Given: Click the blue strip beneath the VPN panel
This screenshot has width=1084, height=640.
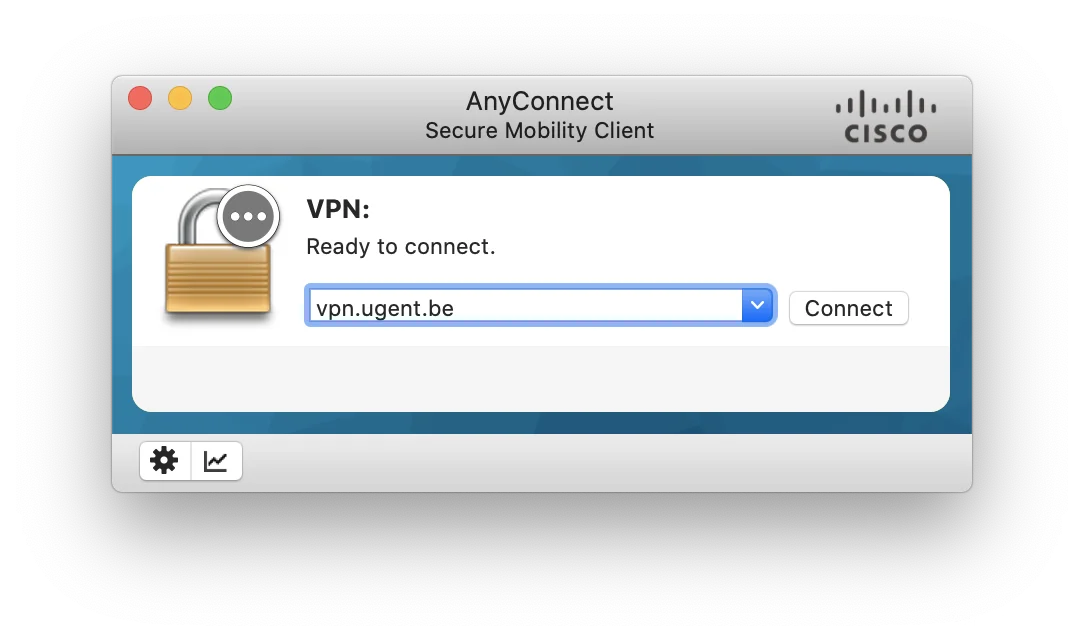Looking at the screenshot, I should click(x=541, y=422).
